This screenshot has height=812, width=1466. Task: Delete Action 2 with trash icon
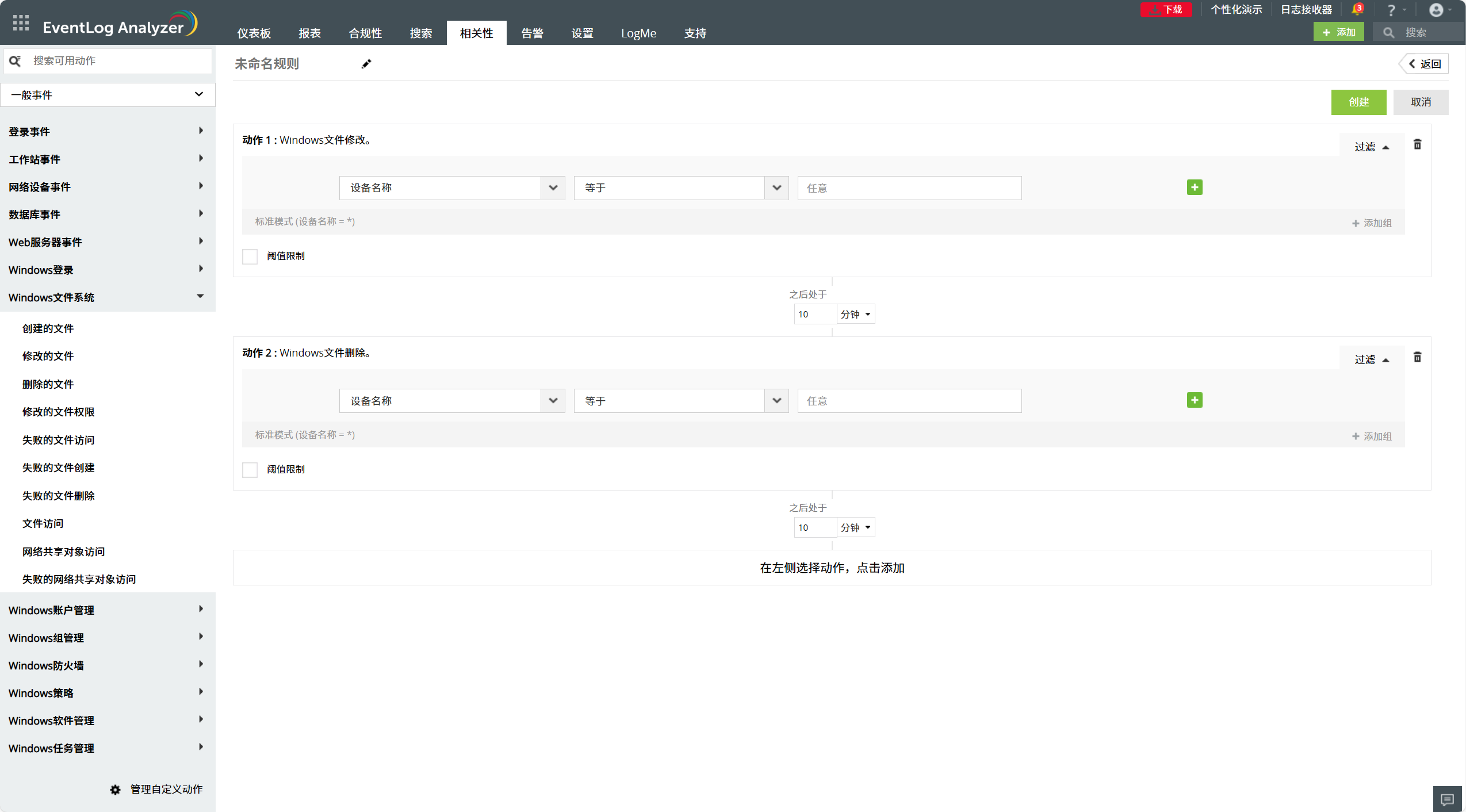[x=1417, y=357]
